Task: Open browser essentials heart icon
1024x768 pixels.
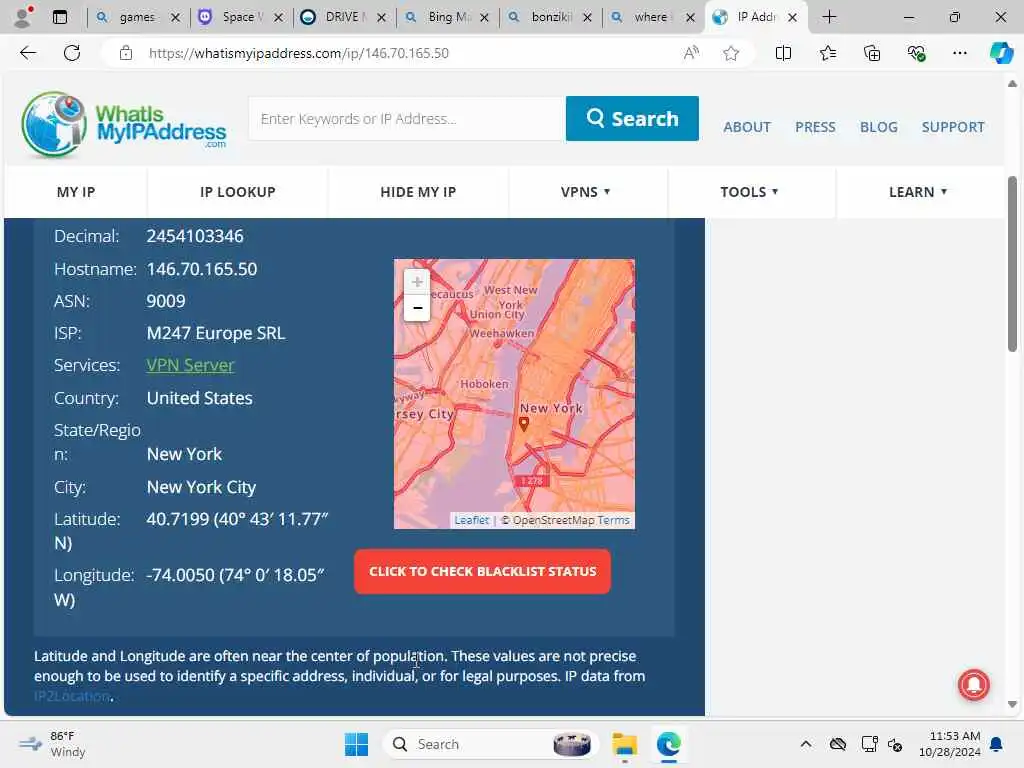Action: pos(916,53)
